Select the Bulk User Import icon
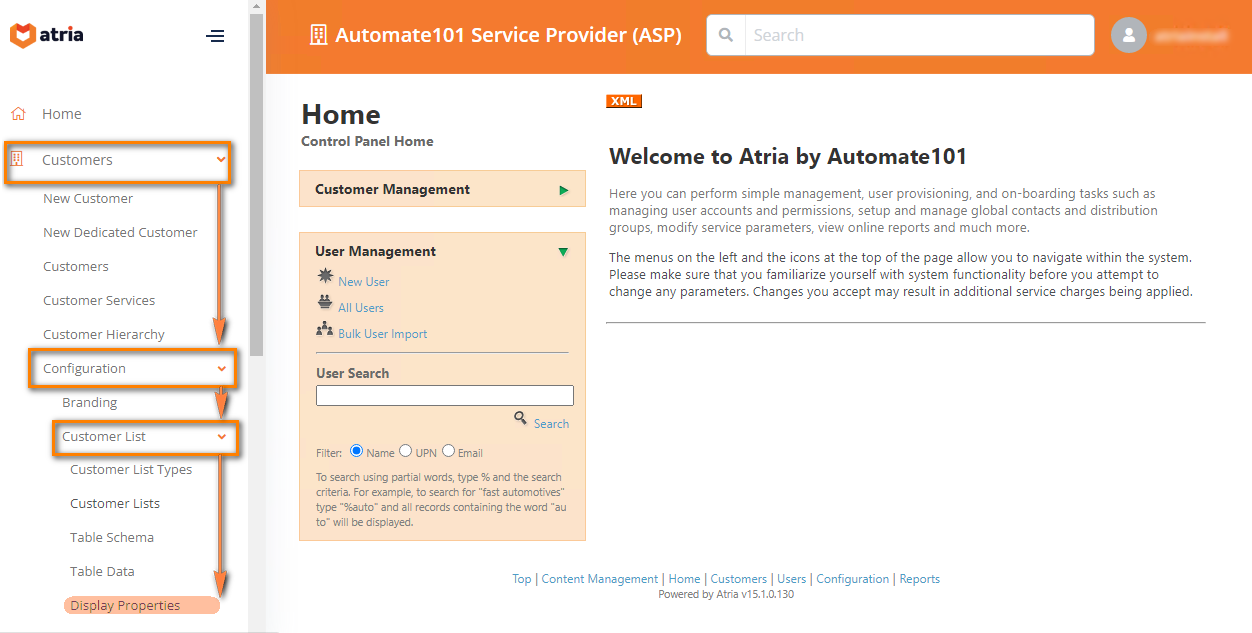The height and width of the screenshot is (633, 1252). coord(325,331)
